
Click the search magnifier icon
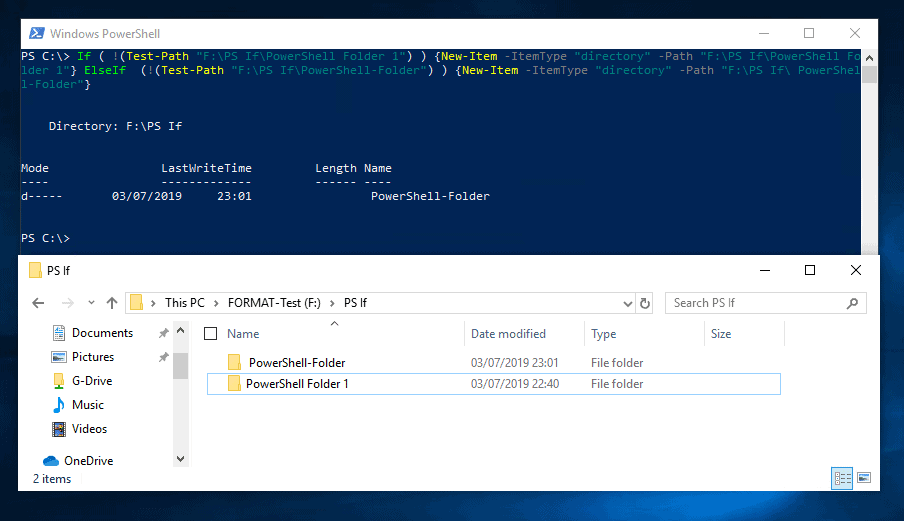[853, 303]
